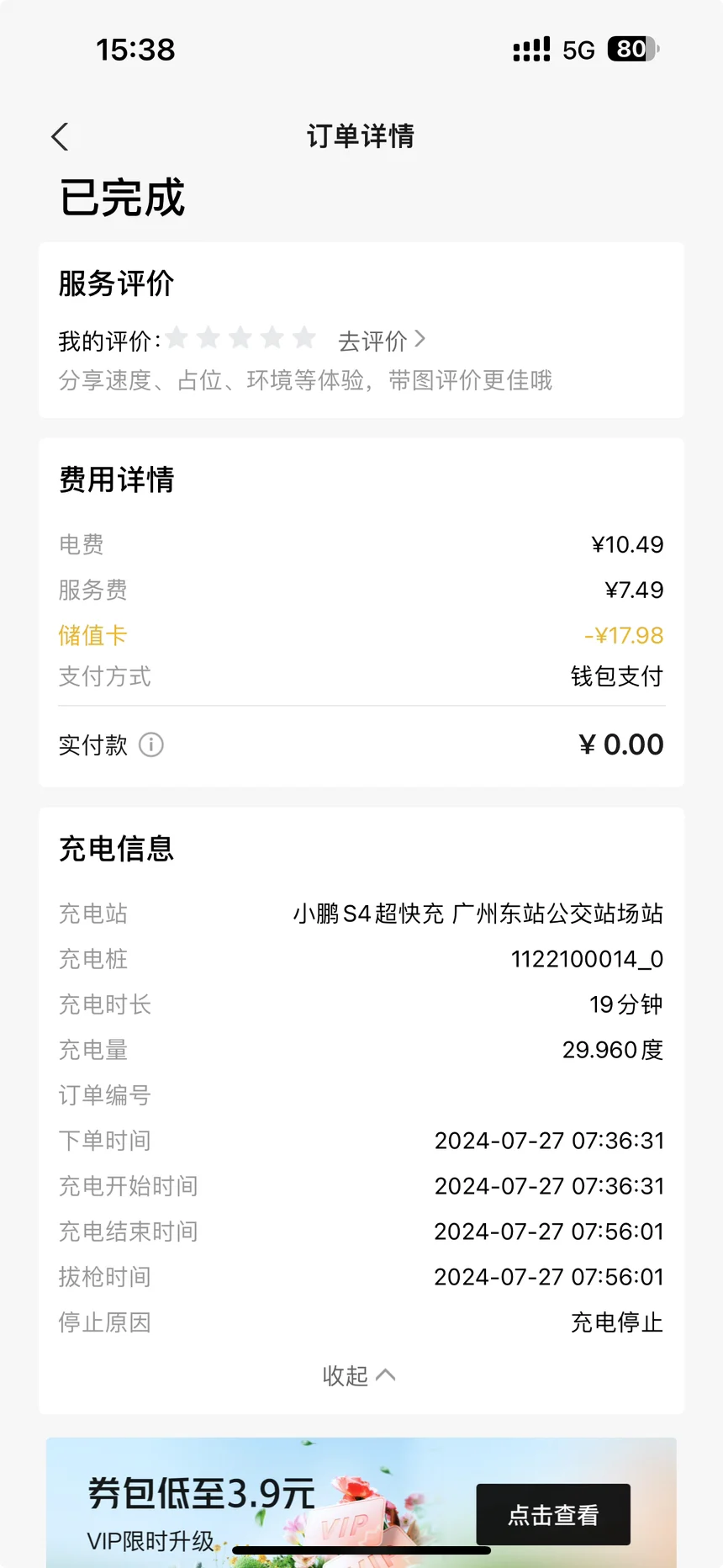This screenshot has height=1568, width=723.
Task: Tap the -¥17.98 stored-value deduction amount
Action: coord(624,635)
